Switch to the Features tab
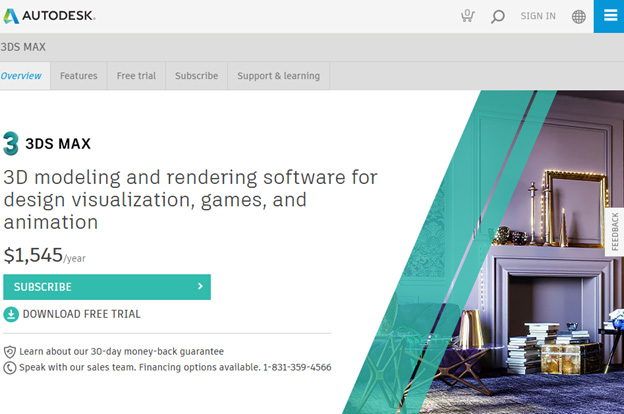Viewport: 624px width, 414px height. [x=78, y=76]
